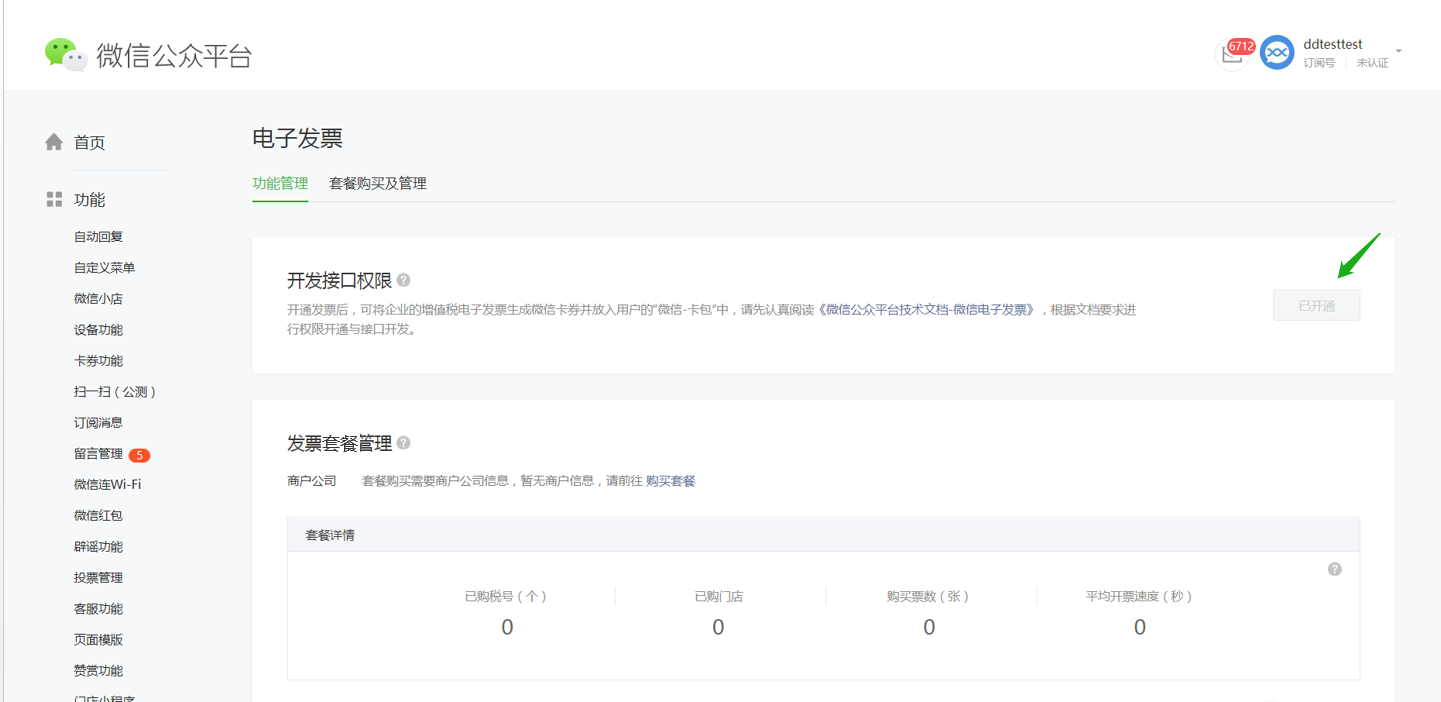Open 自定义菜单 in the sidebar

coord(104,268)
